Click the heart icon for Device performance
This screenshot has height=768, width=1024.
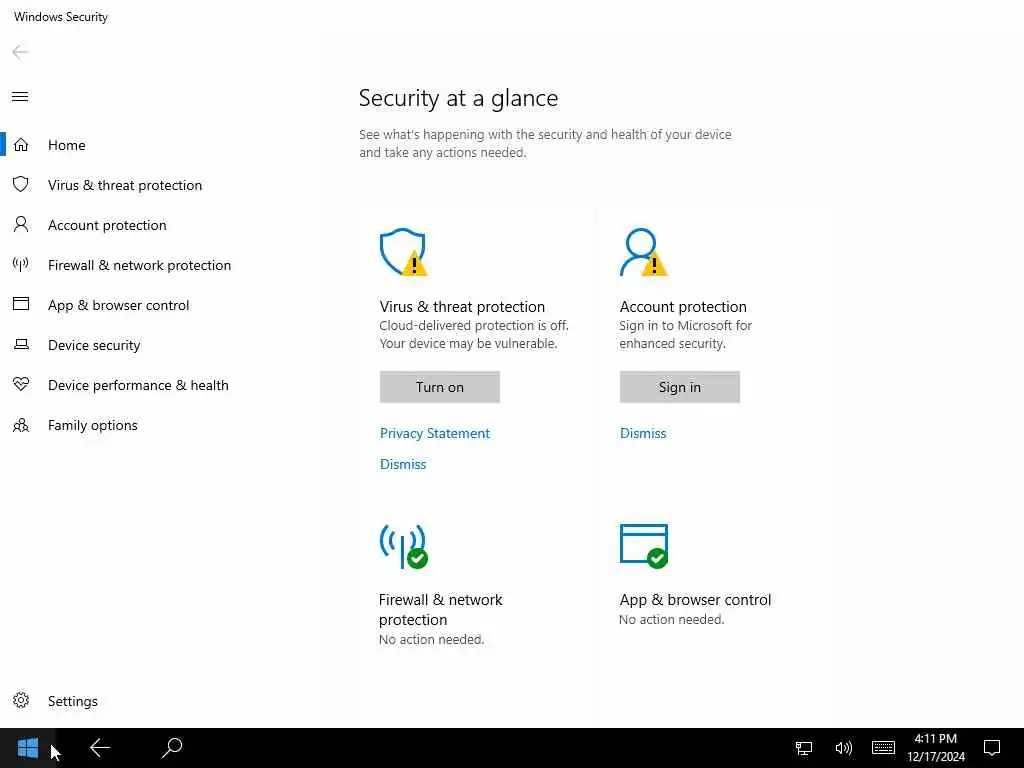pyautogui.click(x=21, y=384)
